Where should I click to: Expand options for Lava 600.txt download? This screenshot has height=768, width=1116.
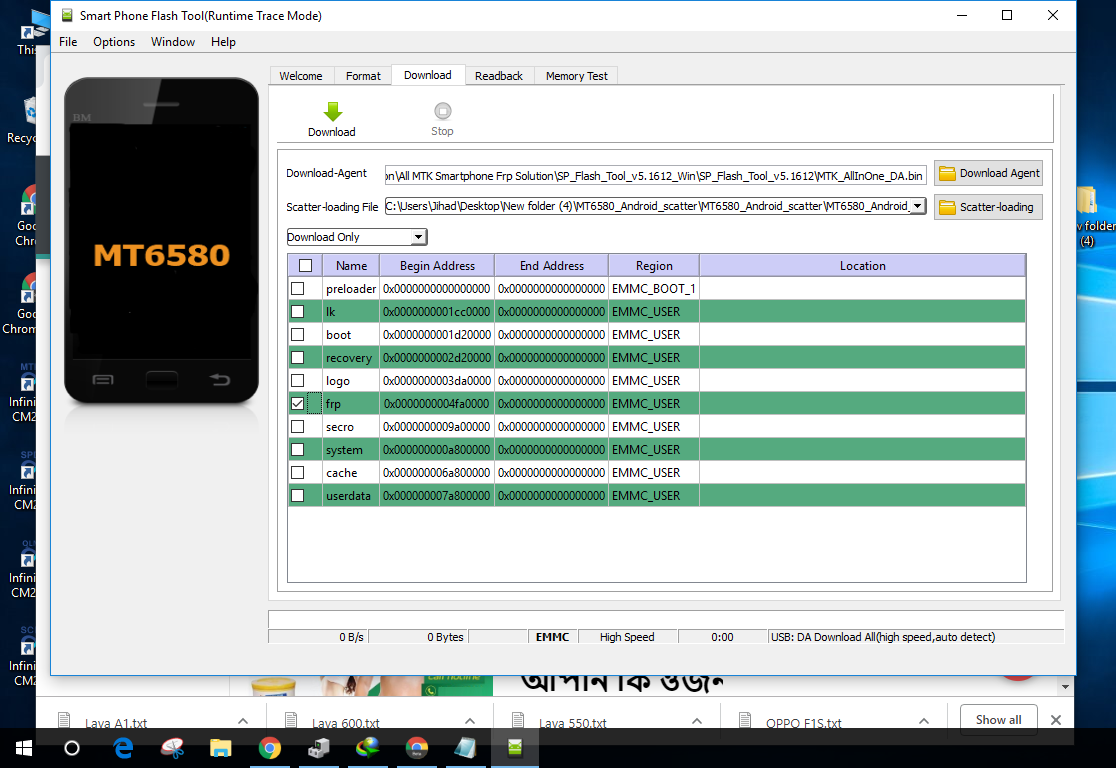pos(470,721)
